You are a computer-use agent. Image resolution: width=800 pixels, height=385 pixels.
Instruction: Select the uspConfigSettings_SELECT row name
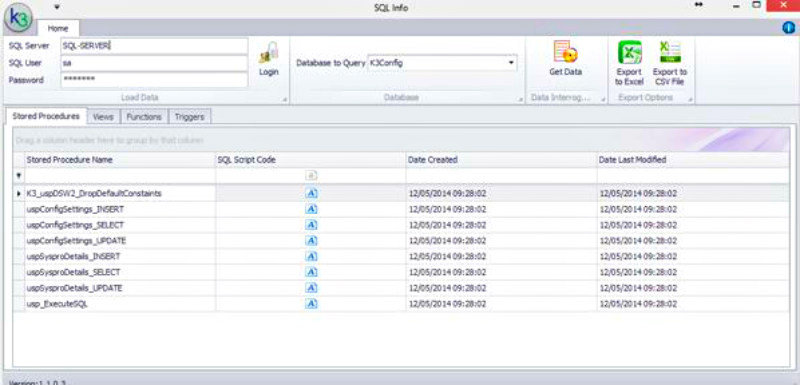[75, 225]
